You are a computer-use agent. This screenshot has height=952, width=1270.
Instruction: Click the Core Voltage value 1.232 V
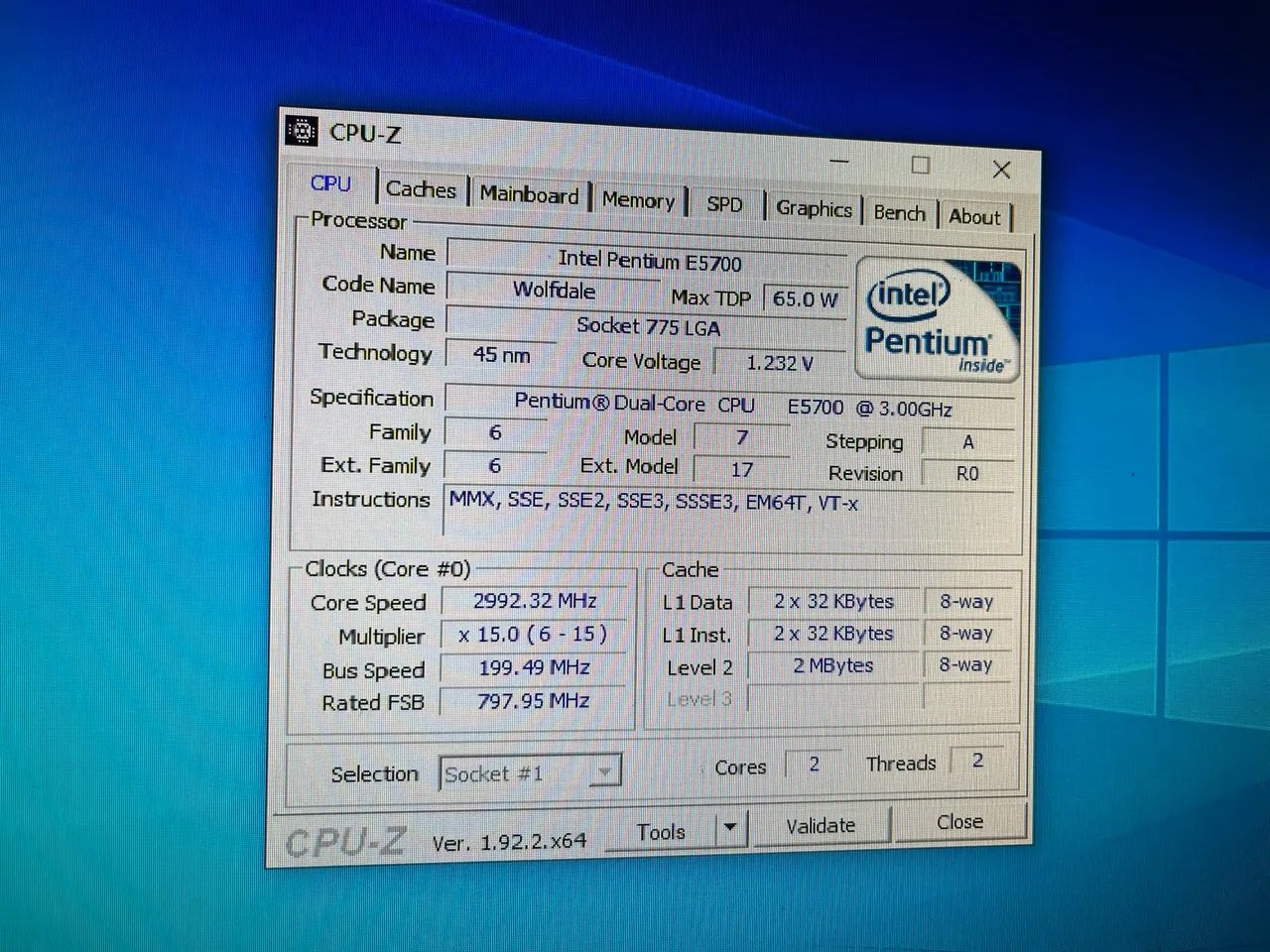pyautogui.click(x=780, y=363)
